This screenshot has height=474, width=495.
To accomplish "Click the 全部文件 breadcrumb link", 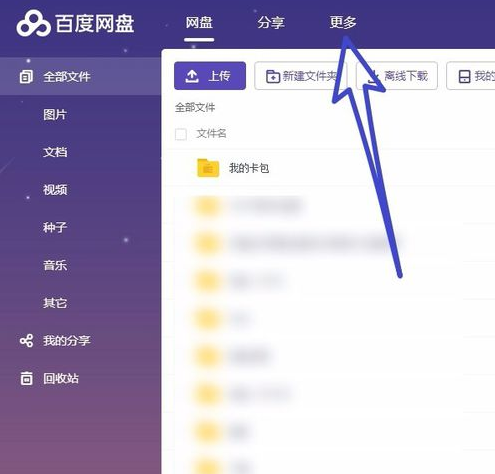I will 195,108.
